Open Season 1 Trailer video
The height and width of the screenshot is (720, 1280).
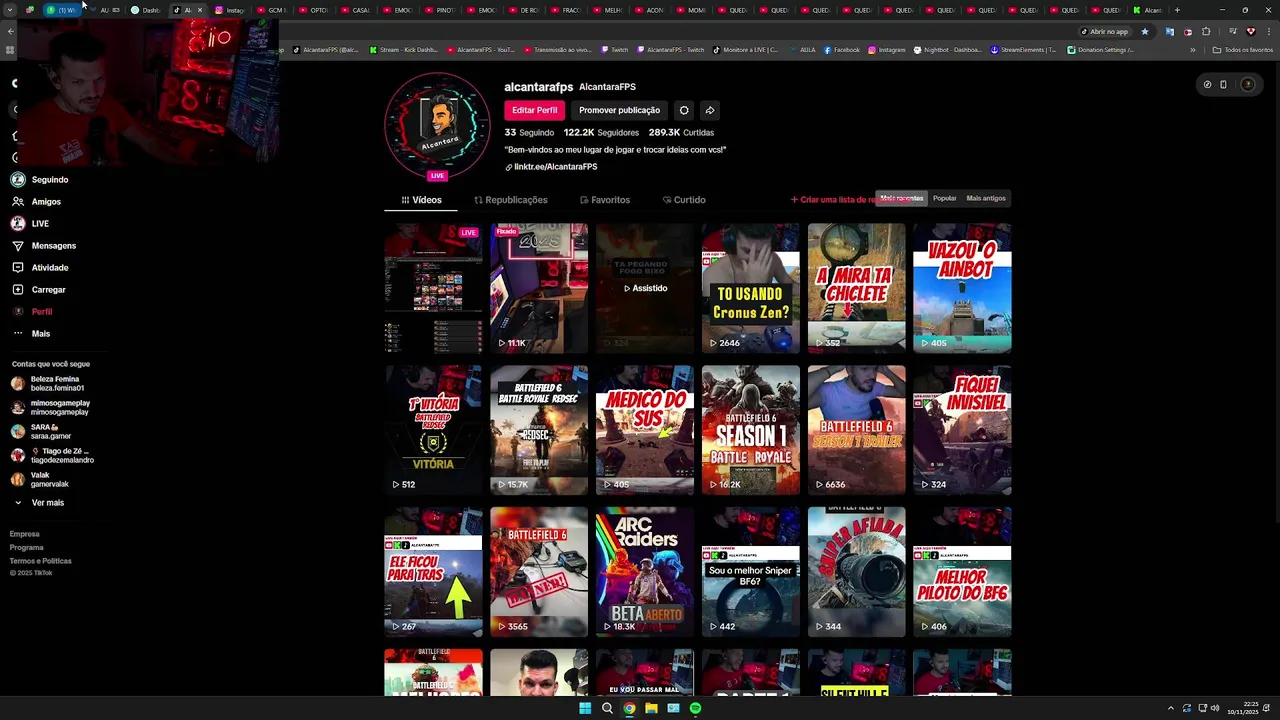click(856, 430)
